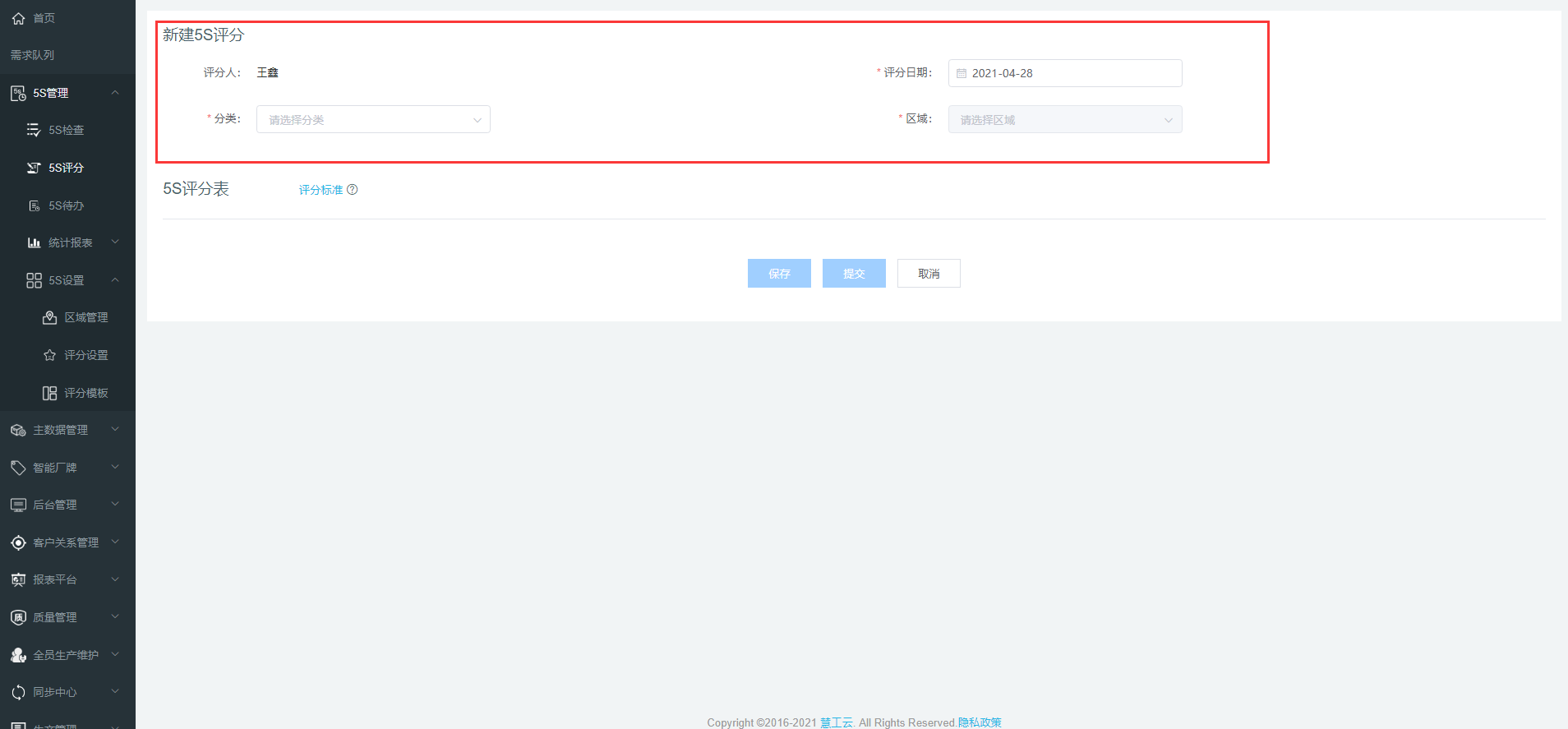Collapse the 5S管理 menu section
The height and width of the screenshot is (729, 1568).
click(x=115, y=93)
